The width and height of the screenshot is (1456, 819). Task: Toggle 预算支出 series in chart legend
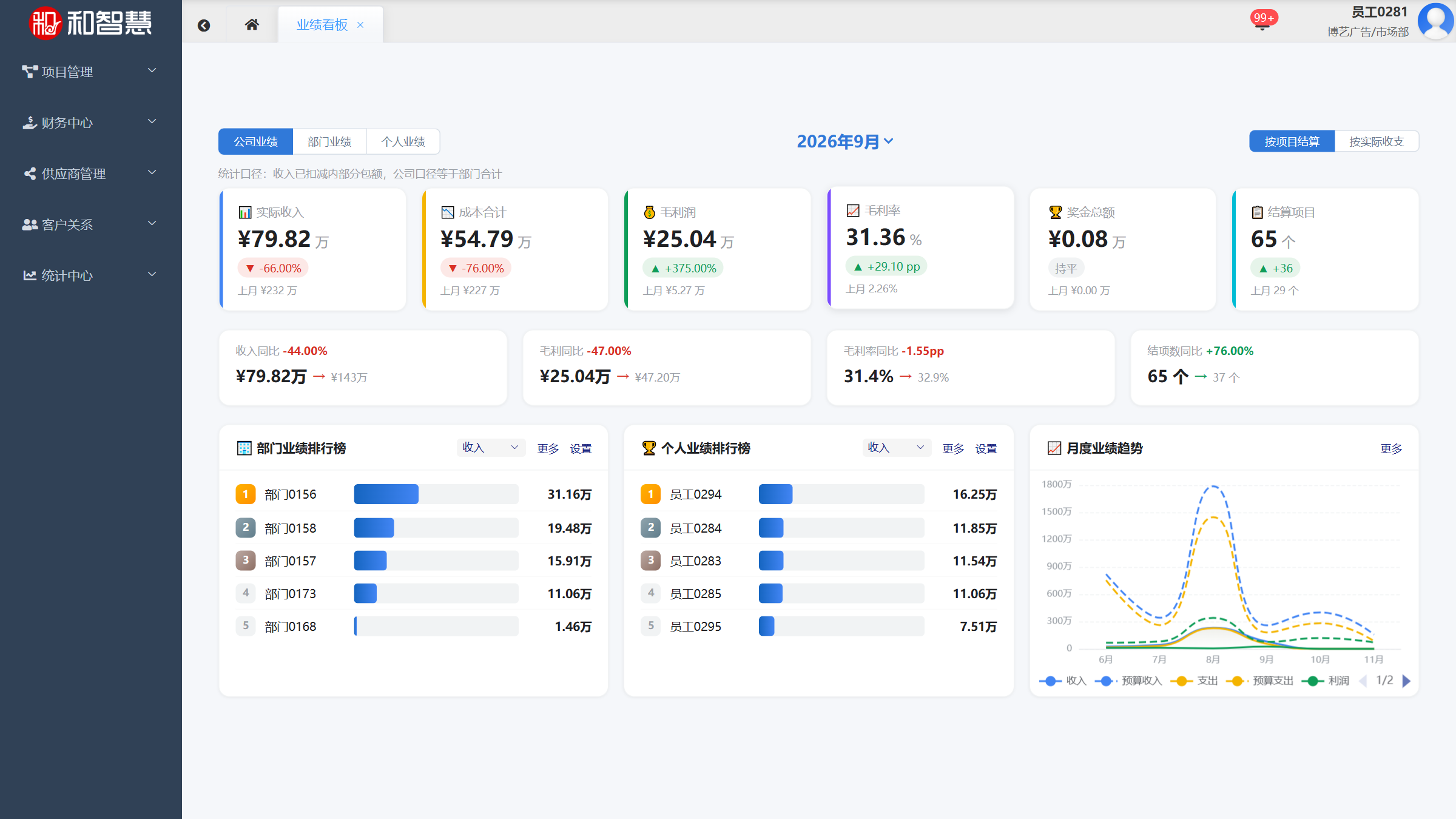pyautogui.click(x=1259, y=681)
